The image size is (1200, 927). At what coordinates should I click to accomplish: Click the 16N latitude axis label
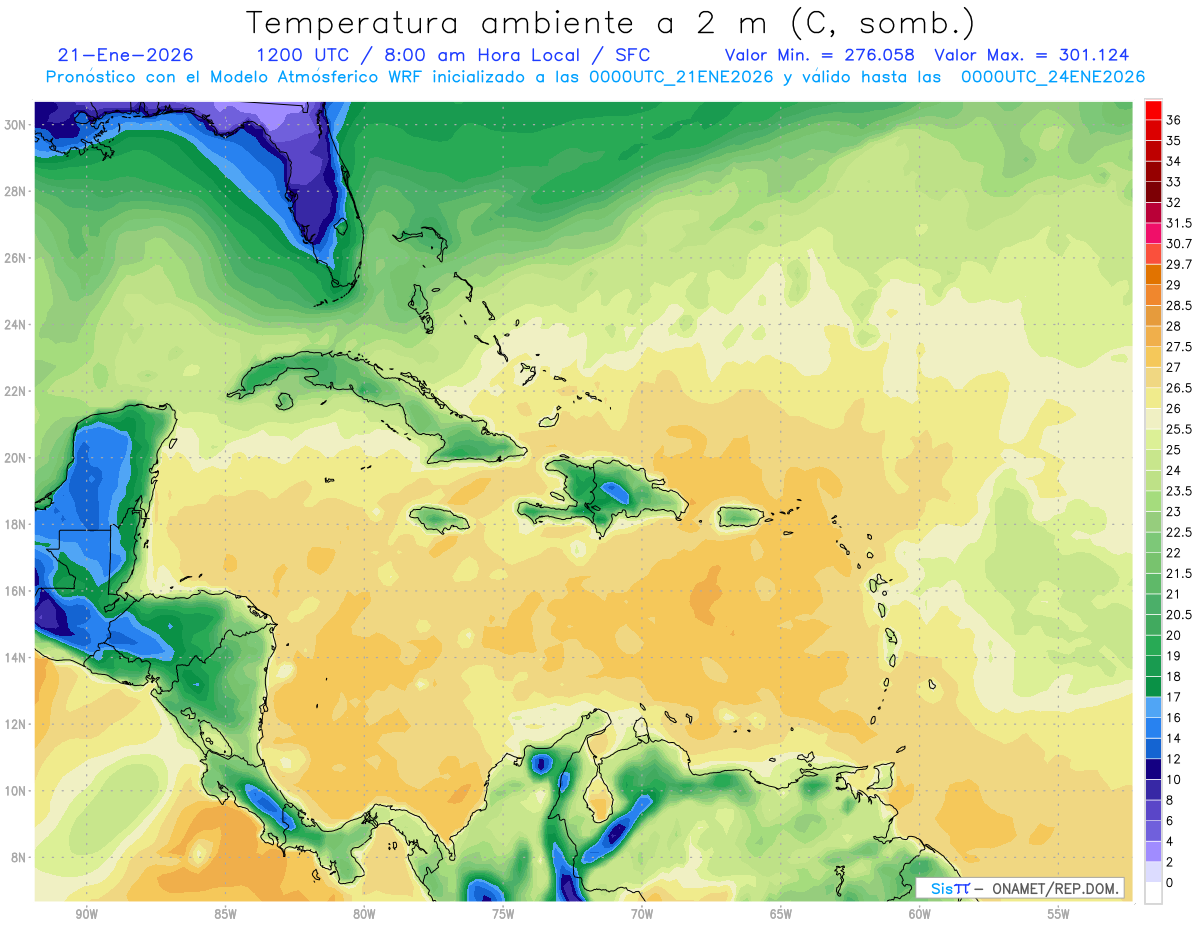[15, 591]
